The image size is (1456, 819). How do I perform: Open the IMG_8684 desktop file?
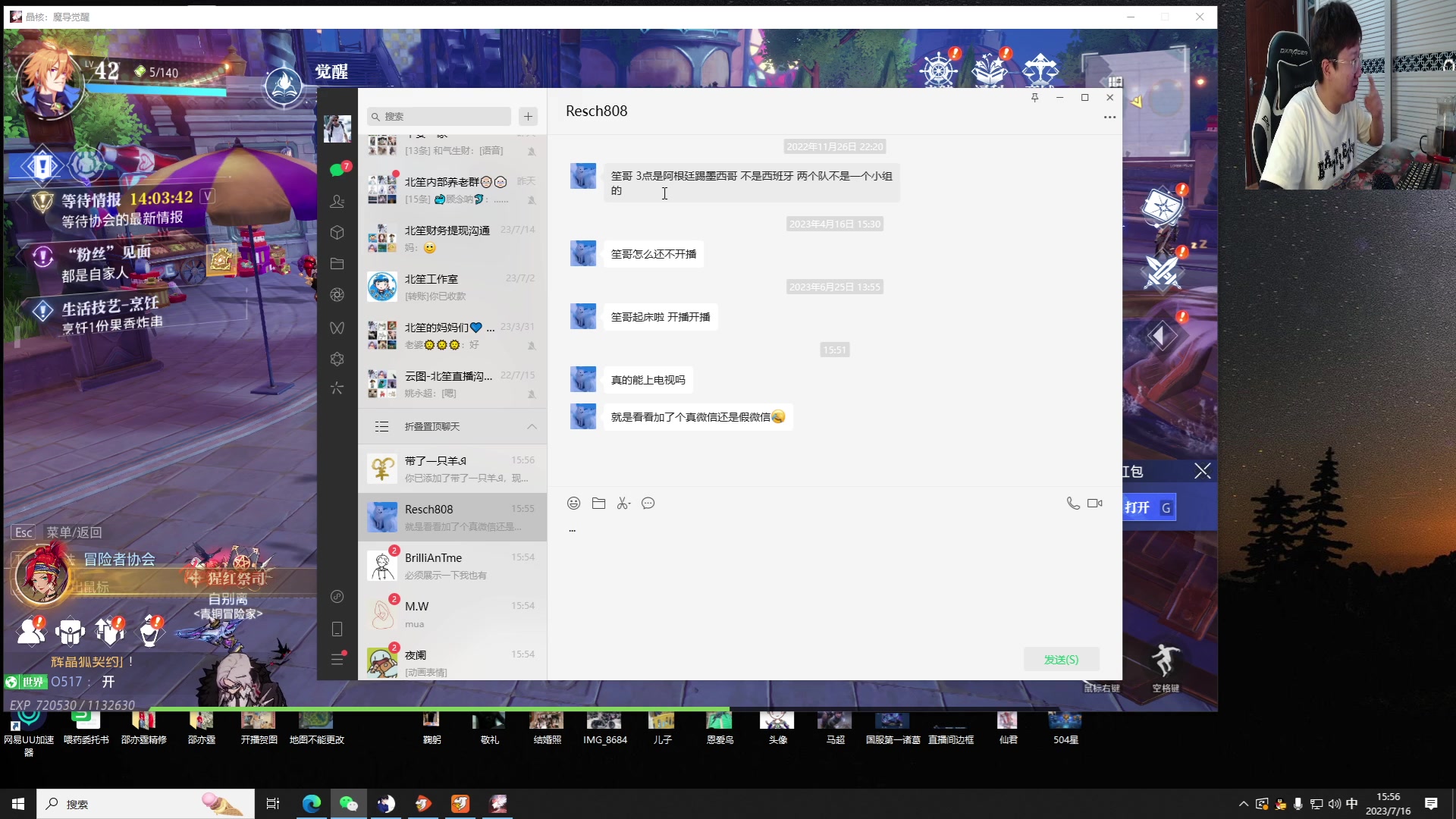605,730
